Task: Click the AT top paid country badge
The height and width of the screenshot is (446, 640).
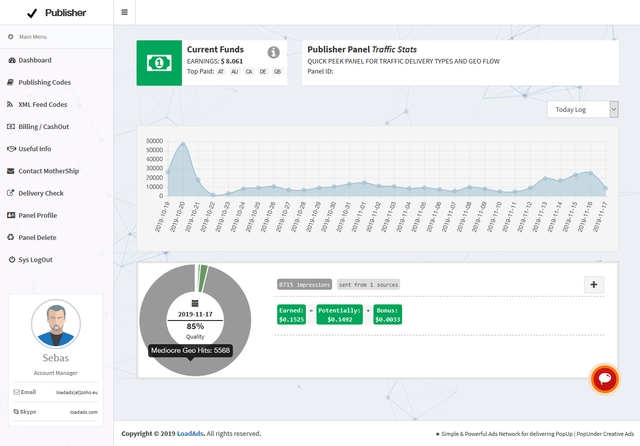Action: pos(221,72)
